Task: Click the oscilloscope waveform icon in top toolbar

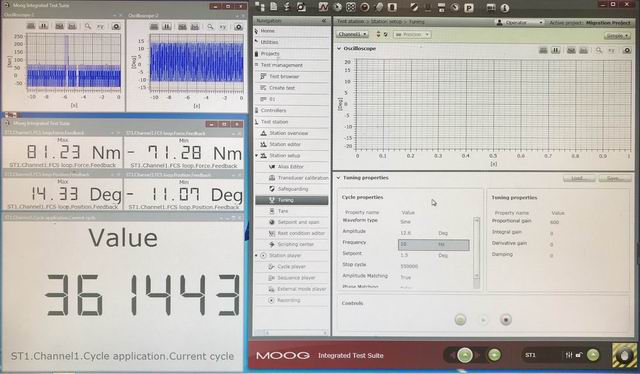Action: coord(323,7)
